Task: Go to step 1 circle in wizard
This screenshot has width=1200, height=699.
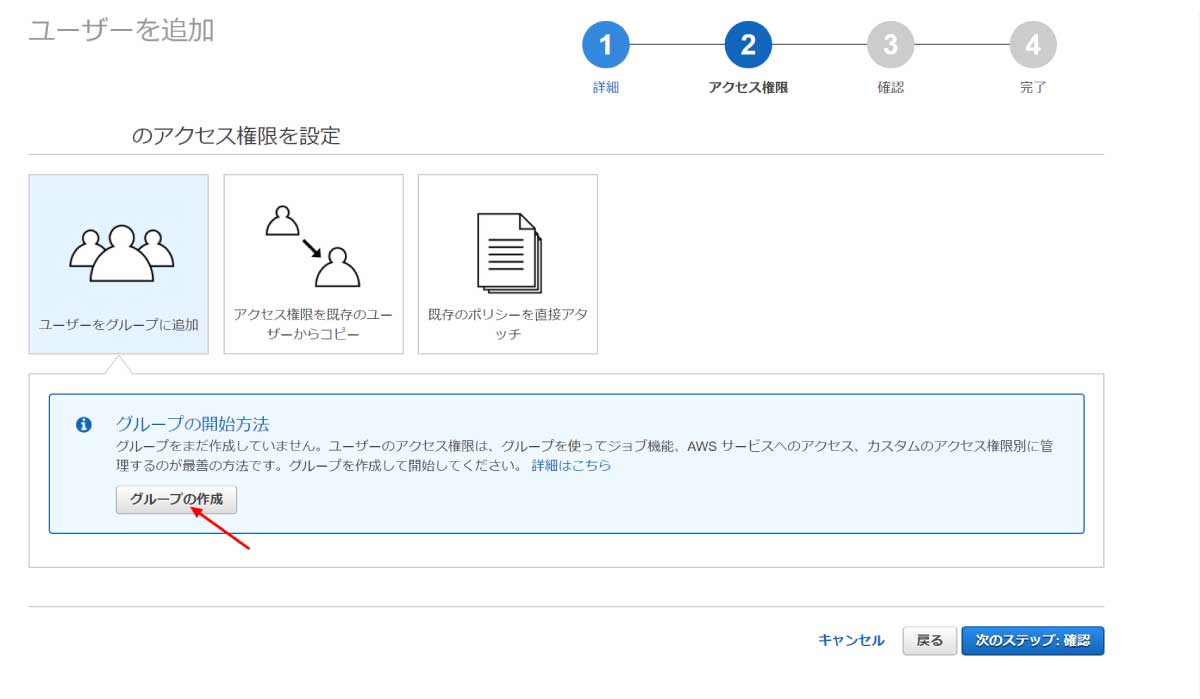Action: coord(606,44)
